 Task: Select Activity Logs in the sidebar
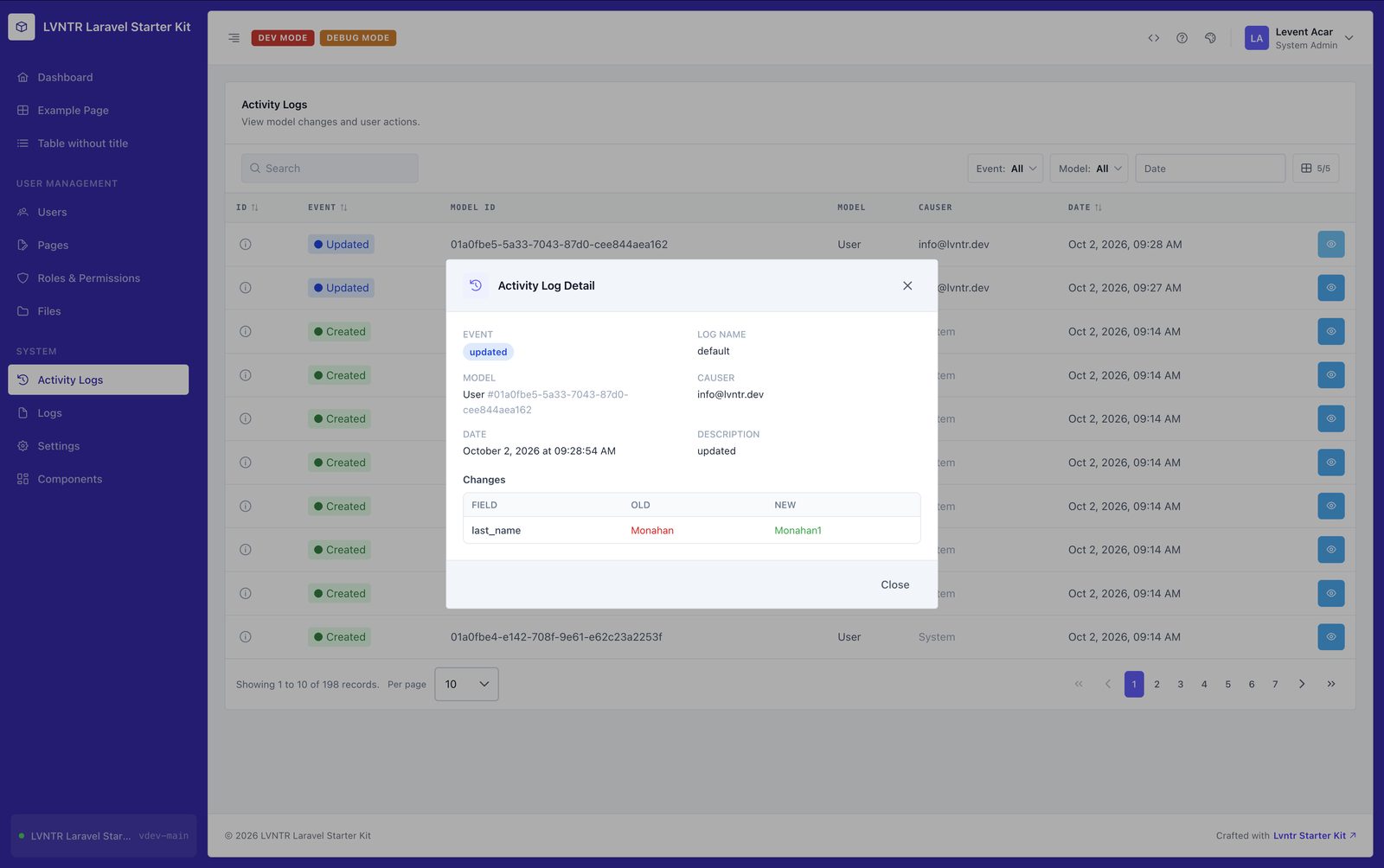[99, 380]
